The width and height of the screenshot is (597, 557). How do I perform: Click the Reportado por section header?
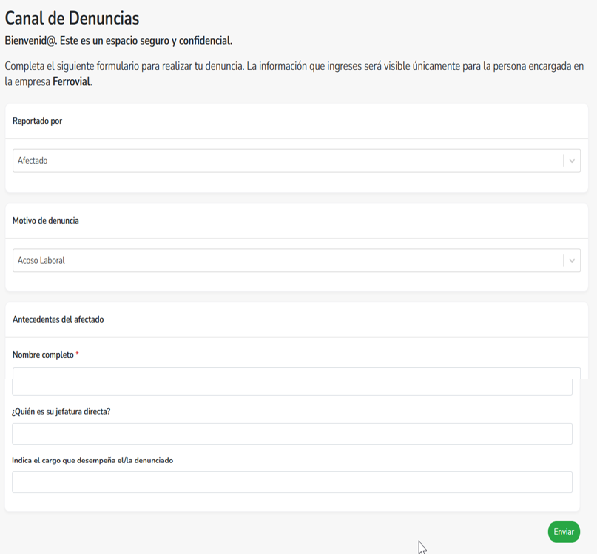click(37, 121)
